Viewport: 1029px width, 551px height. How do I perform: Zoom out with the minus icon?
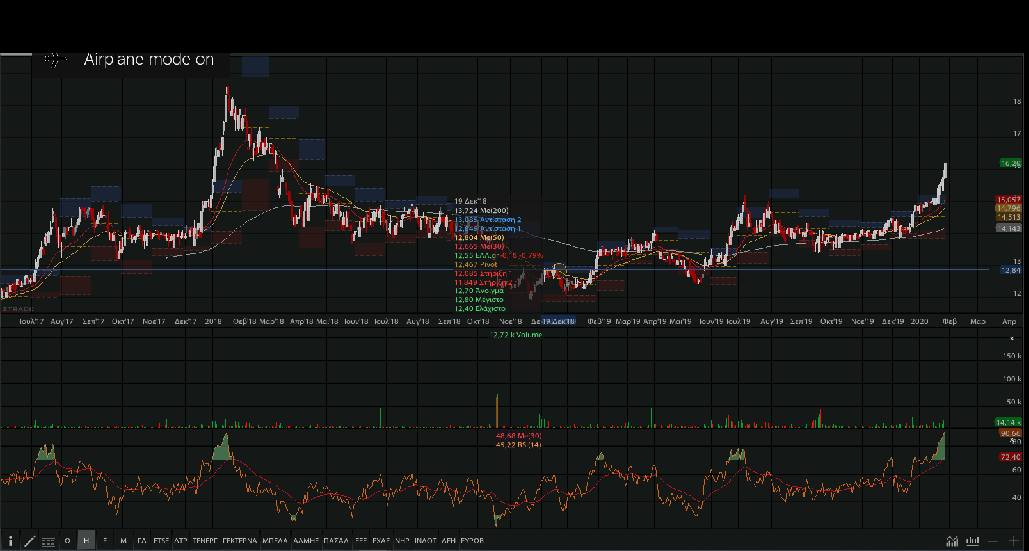(x=992, y=540)
